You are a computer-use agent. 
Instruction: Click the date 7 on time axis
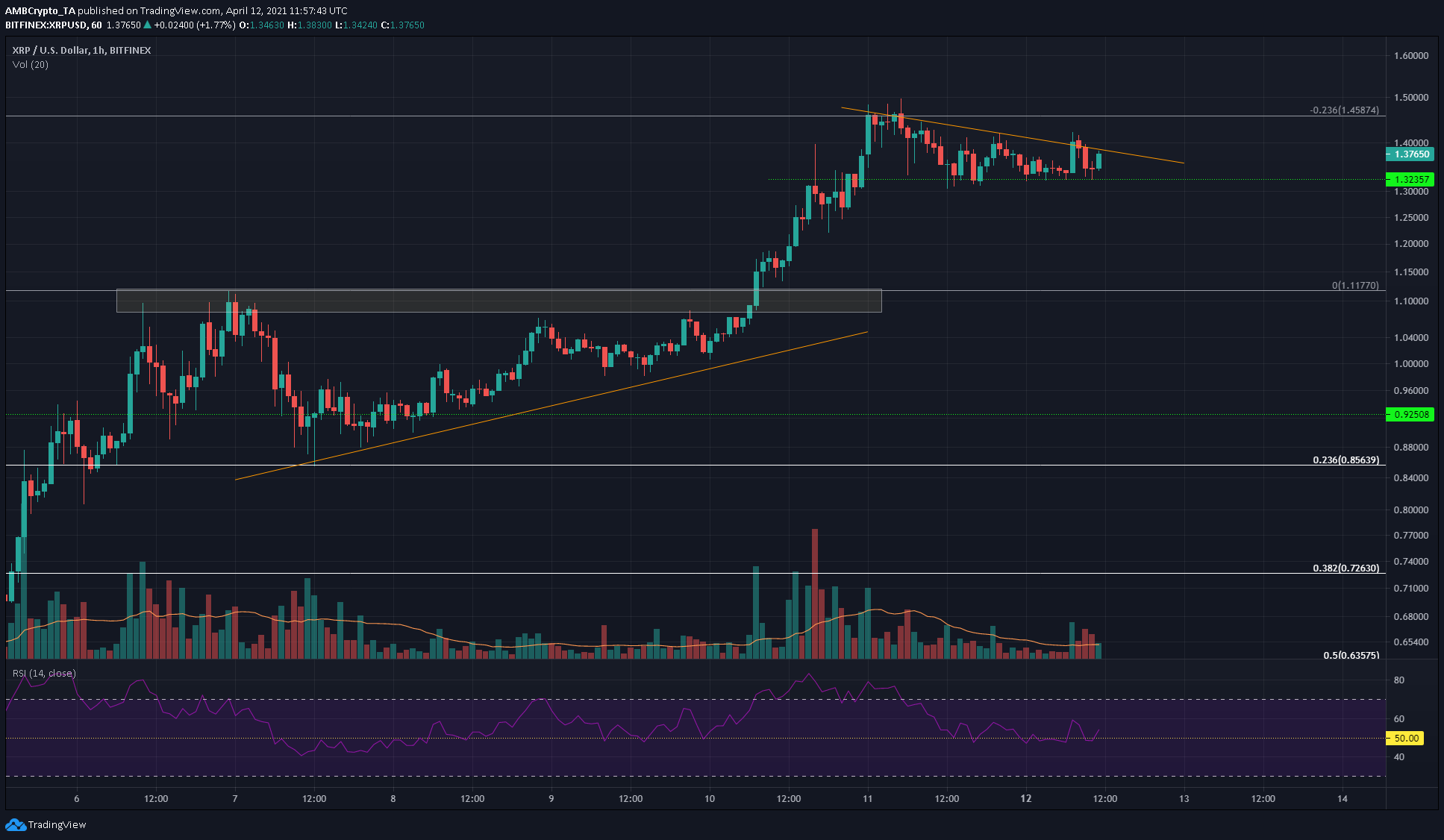click(x=235, y=798)
